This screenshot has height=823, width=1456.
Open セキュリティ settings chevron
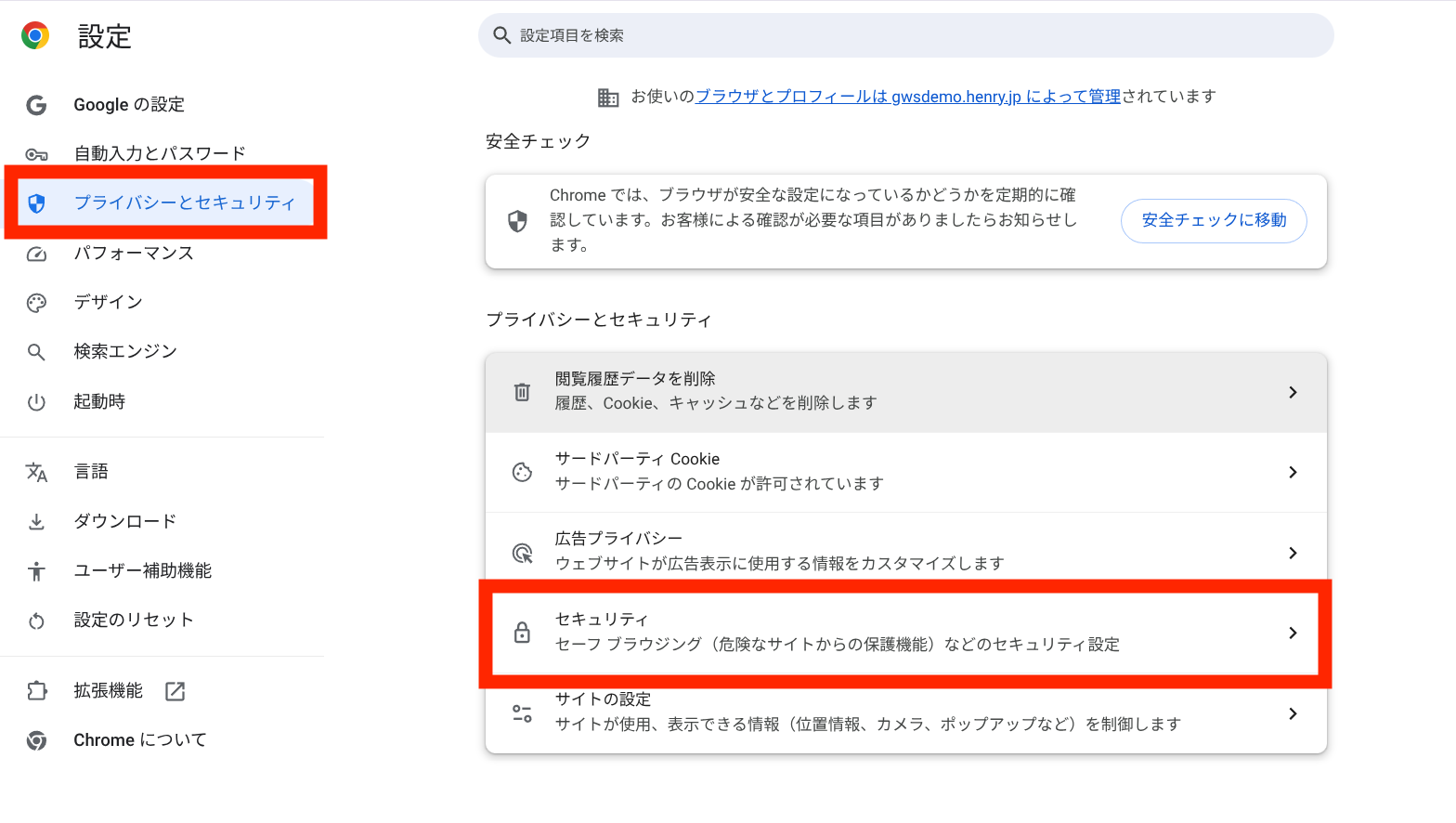tap(1293, 633)
